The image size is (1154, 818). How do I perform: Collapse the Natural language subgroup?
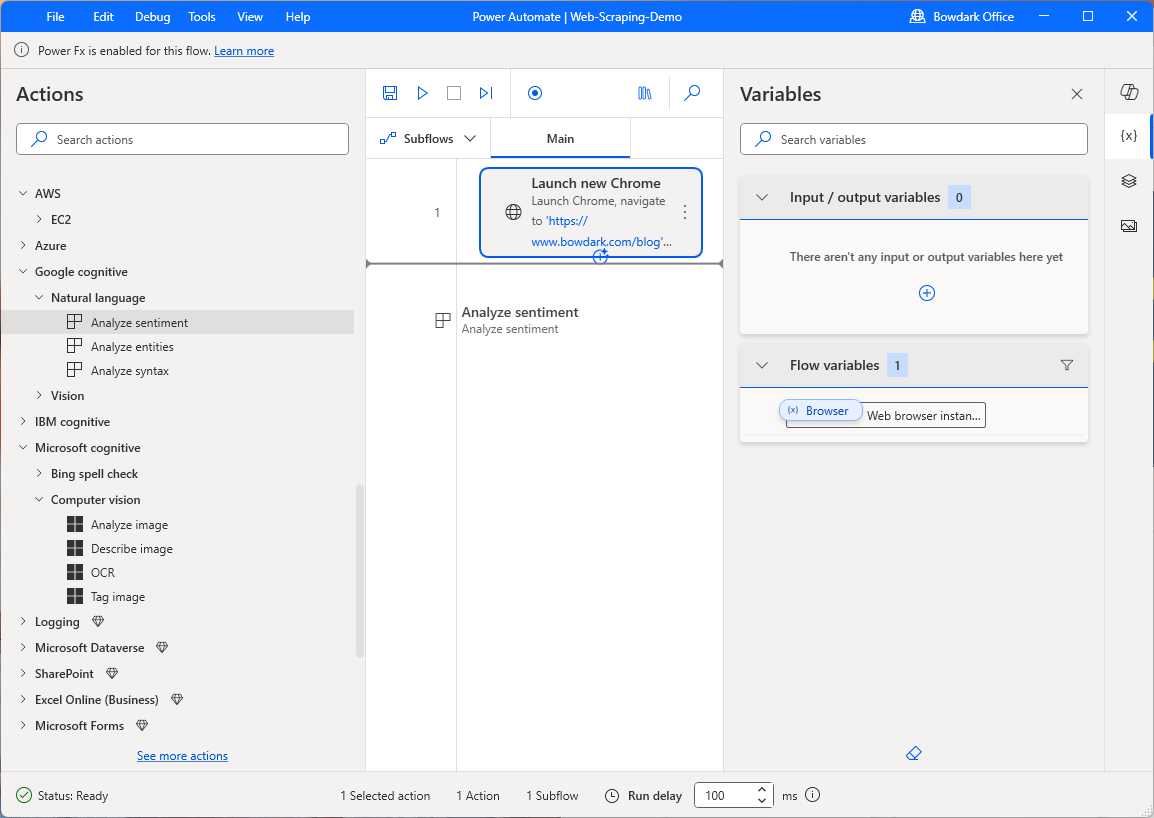[39, 297]
